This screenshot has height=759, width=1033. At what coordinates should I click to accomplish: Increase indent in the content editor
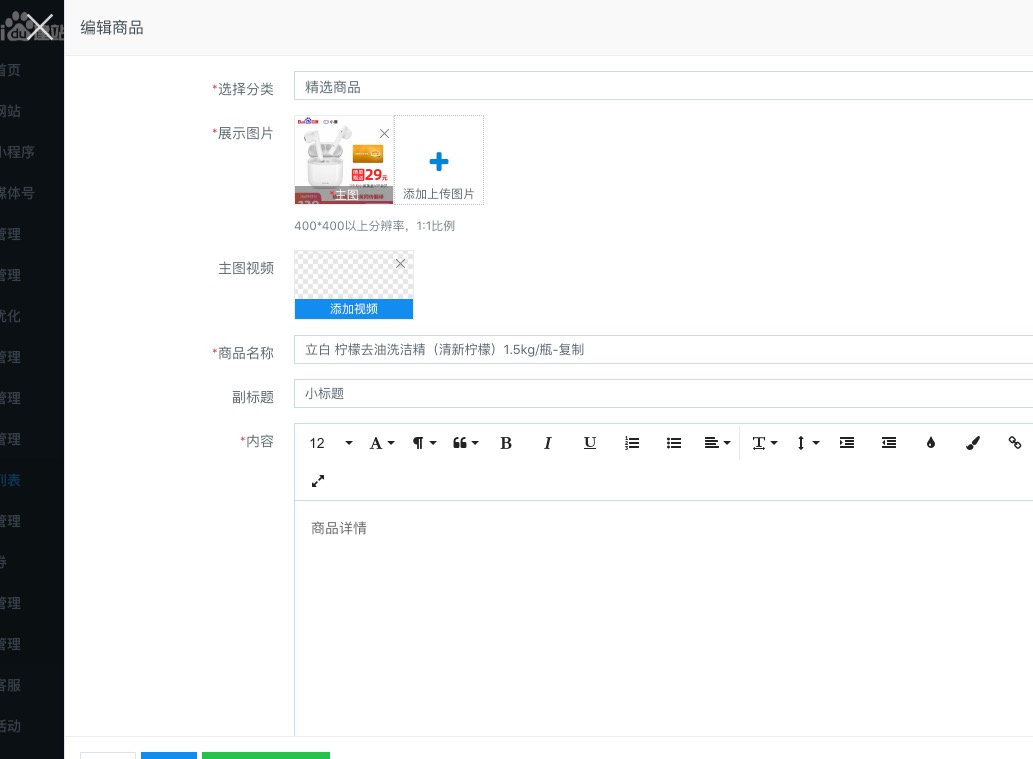pos(847,443)
